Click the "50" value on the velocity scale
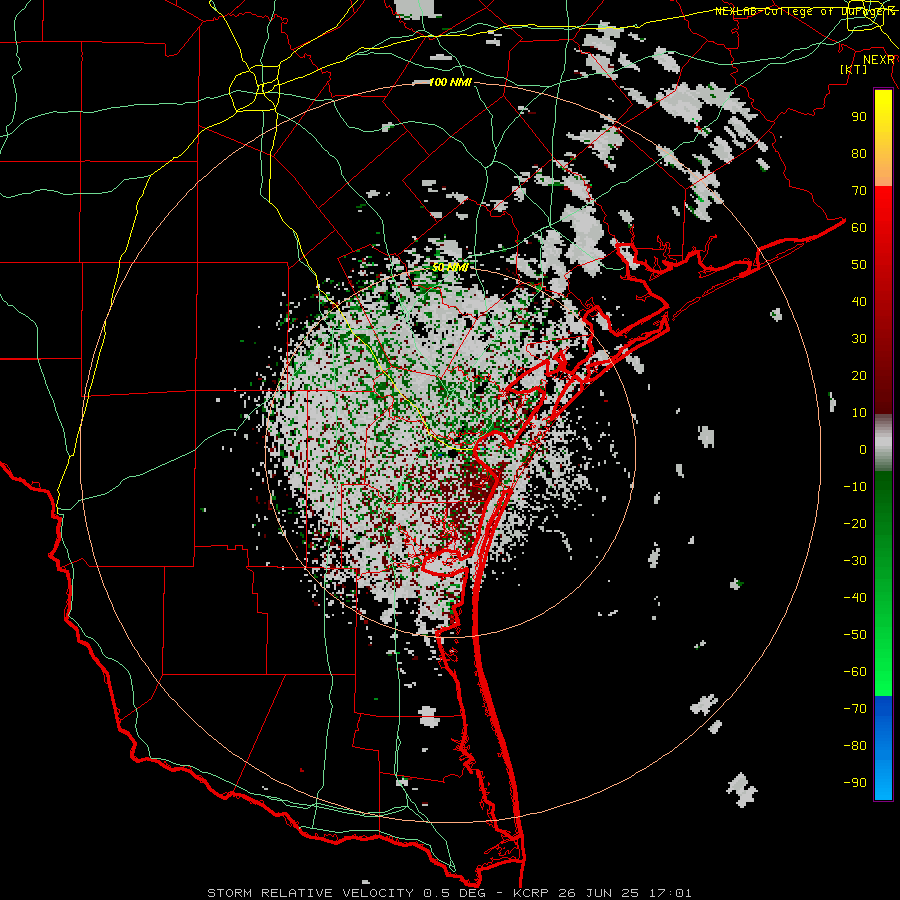Viewport: 900px width, 900px height. click(859, 265)
